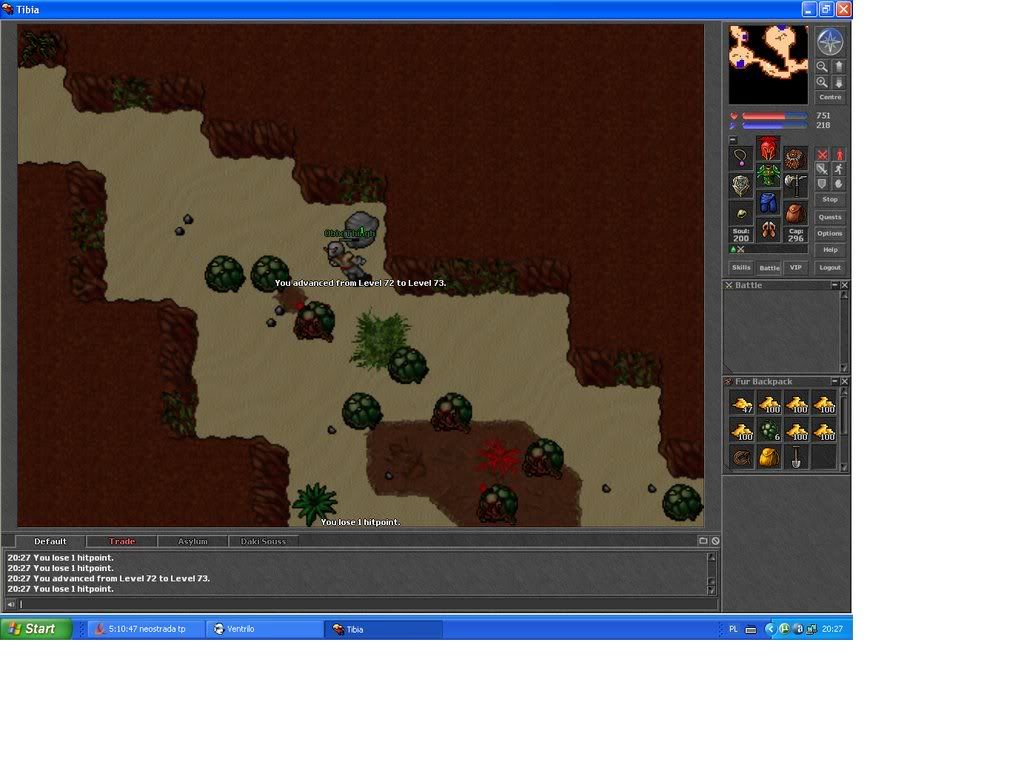Click the gold coin stack showing 47
Viewport: 1024px width, 768px height.
pyautogui.click(x=741, y=403)
